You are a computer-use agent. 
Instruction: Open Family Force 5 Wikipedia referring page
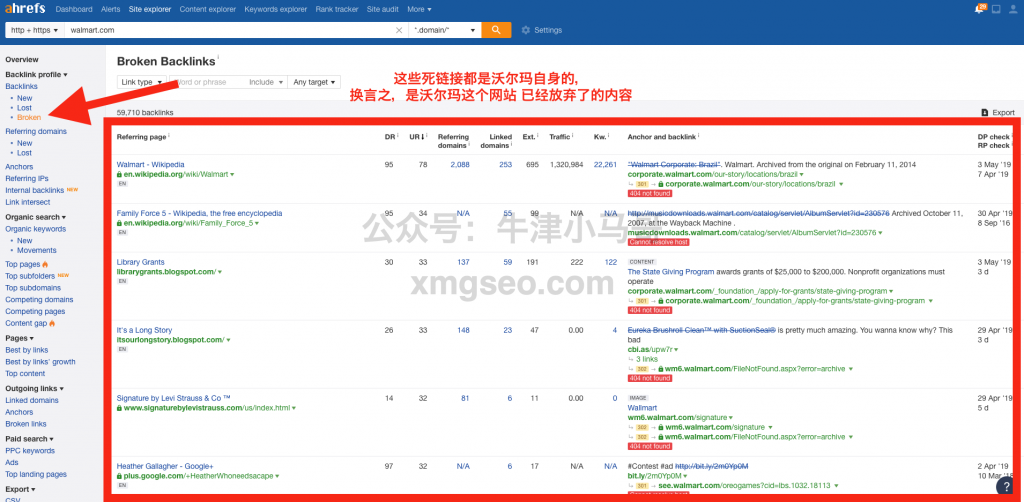(199, 213)
